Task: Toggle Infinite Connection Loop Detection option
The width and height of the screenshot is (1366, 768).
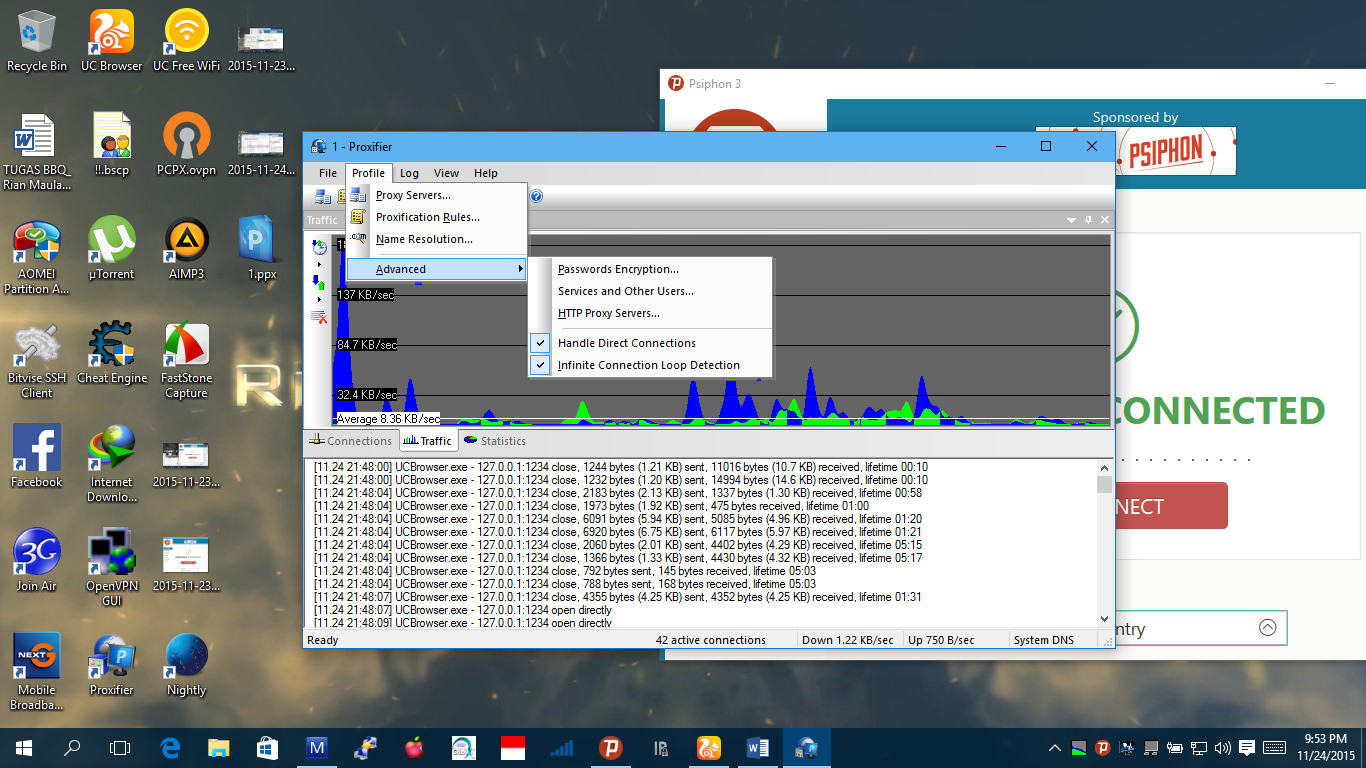Action: [x=649, y=365]
